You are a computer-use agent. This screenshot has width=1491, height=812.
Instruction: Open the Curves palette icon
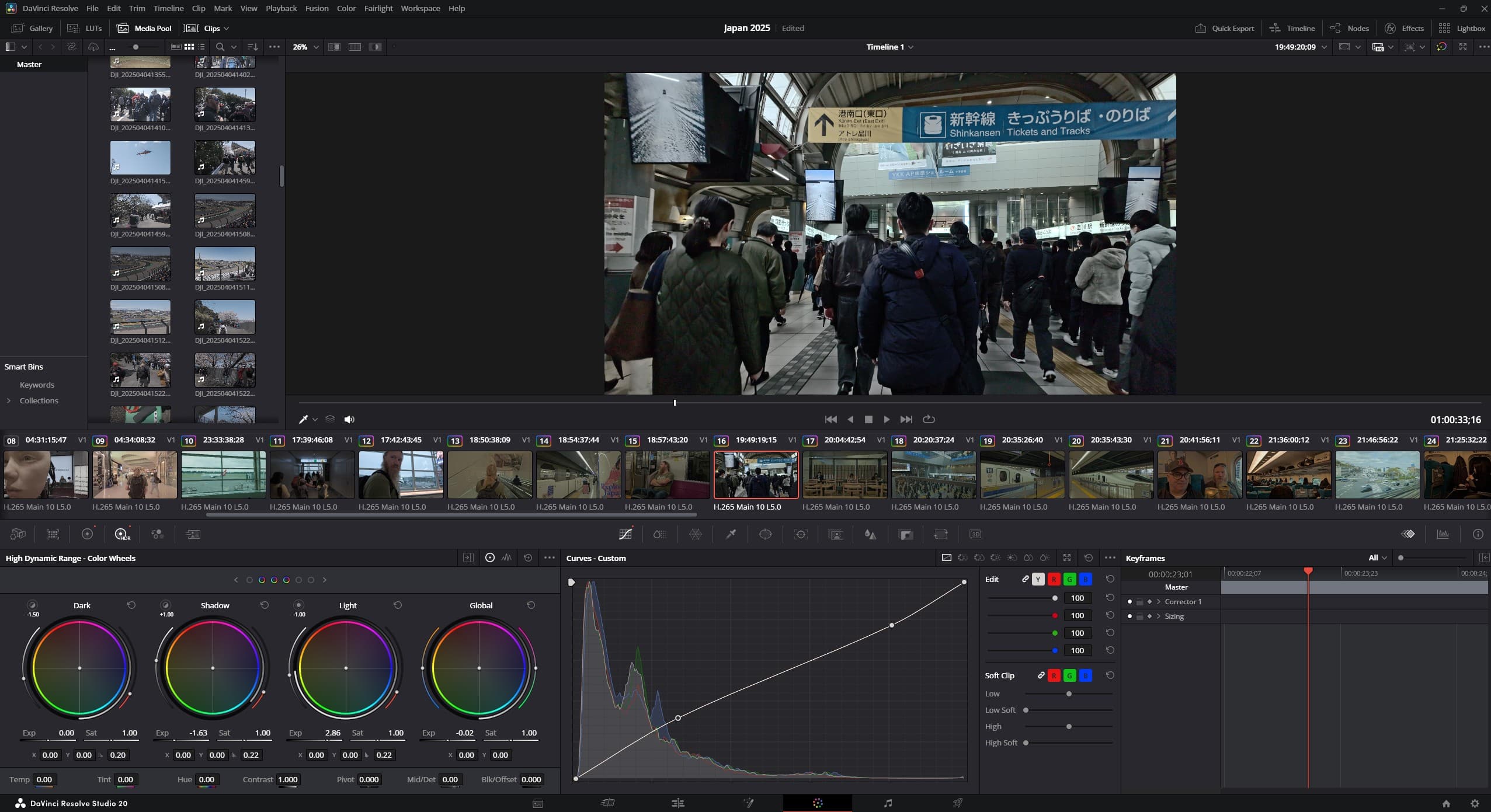coord(625,534)
